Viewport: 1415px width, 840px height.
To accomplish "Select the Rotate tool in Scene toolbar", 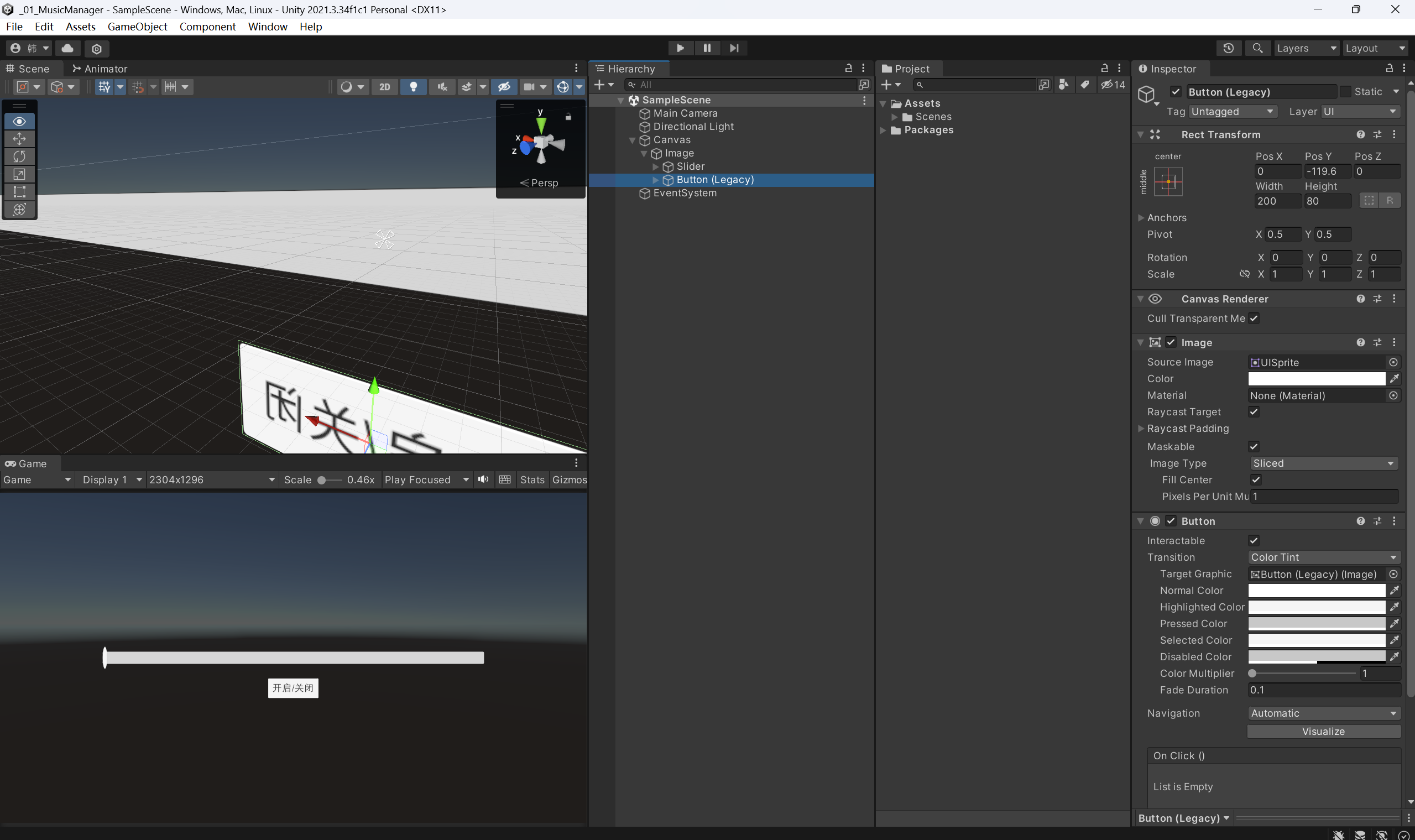I will click(x=19, y=156).
